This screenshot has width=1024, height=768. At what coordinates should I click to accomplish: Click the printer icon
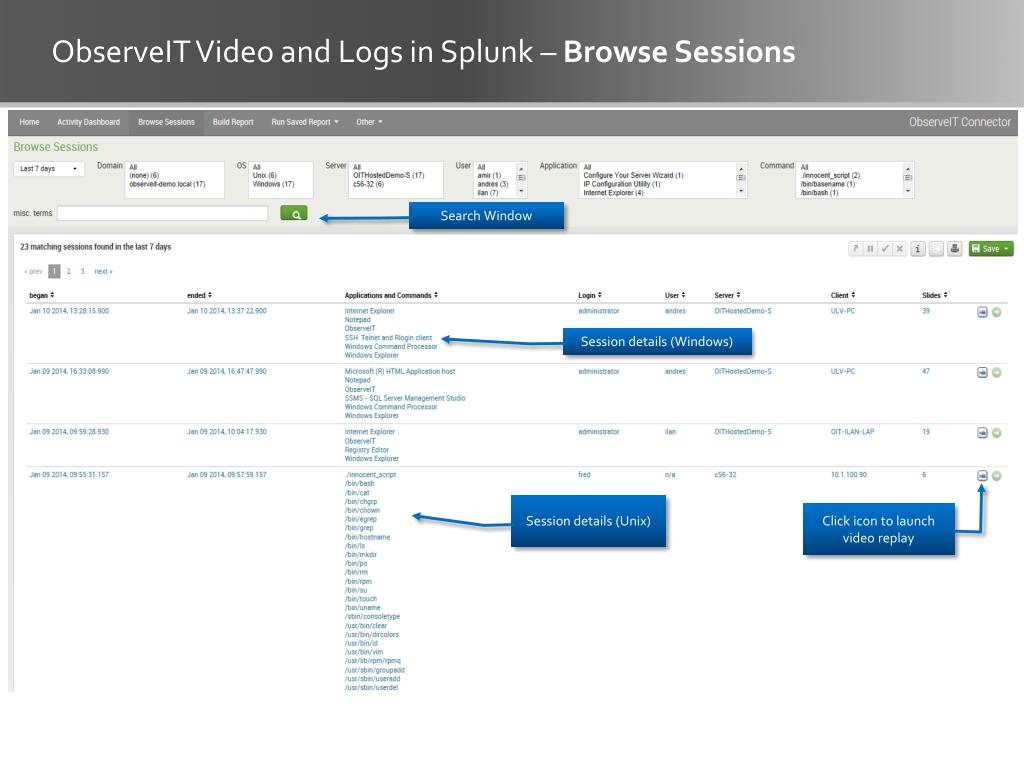tap(955, 249)
